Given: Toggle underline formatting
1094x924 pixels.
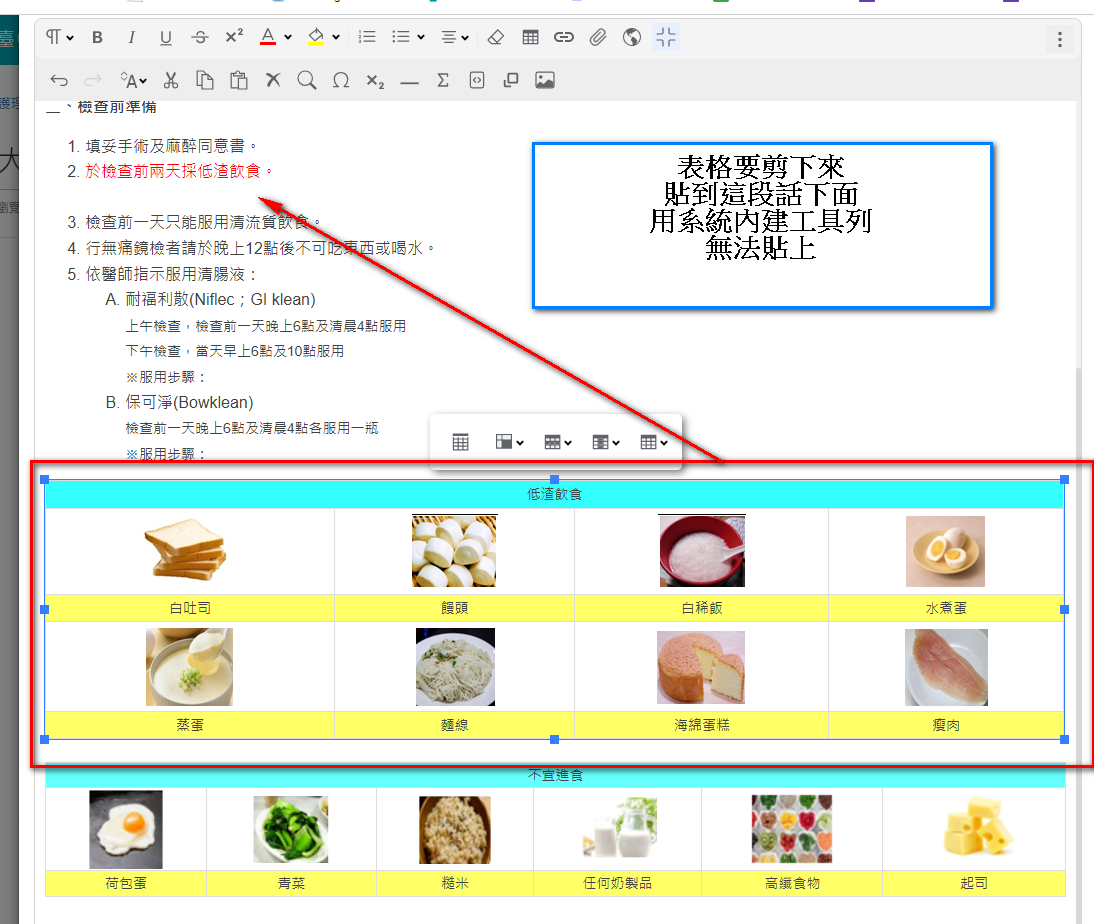Looking at the screenshot, I should [165, 38].
